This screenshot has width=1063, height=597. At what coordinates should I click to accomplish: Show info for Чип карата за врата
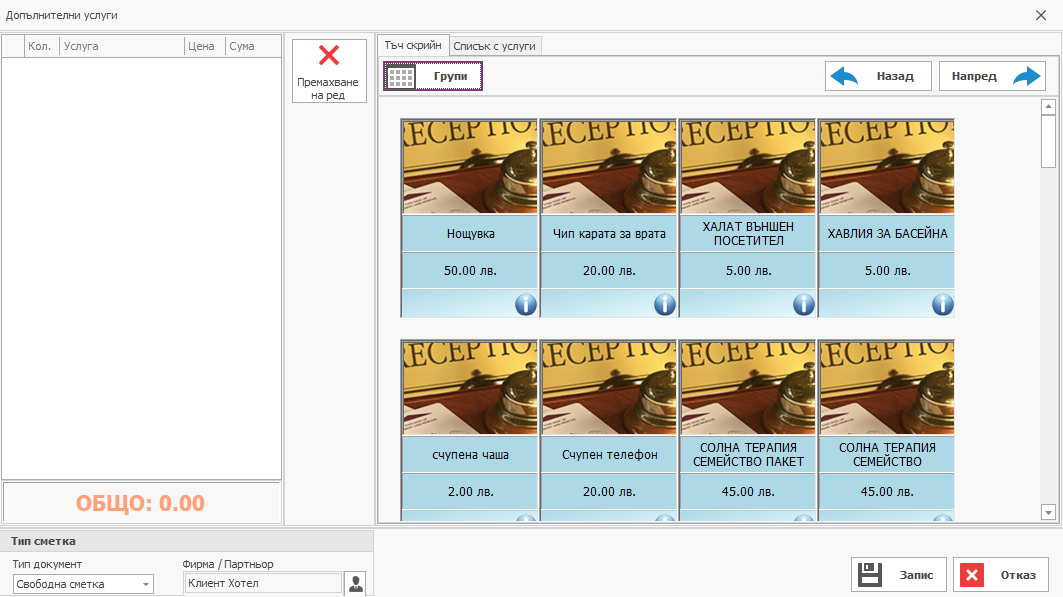(x=664, y=304)
